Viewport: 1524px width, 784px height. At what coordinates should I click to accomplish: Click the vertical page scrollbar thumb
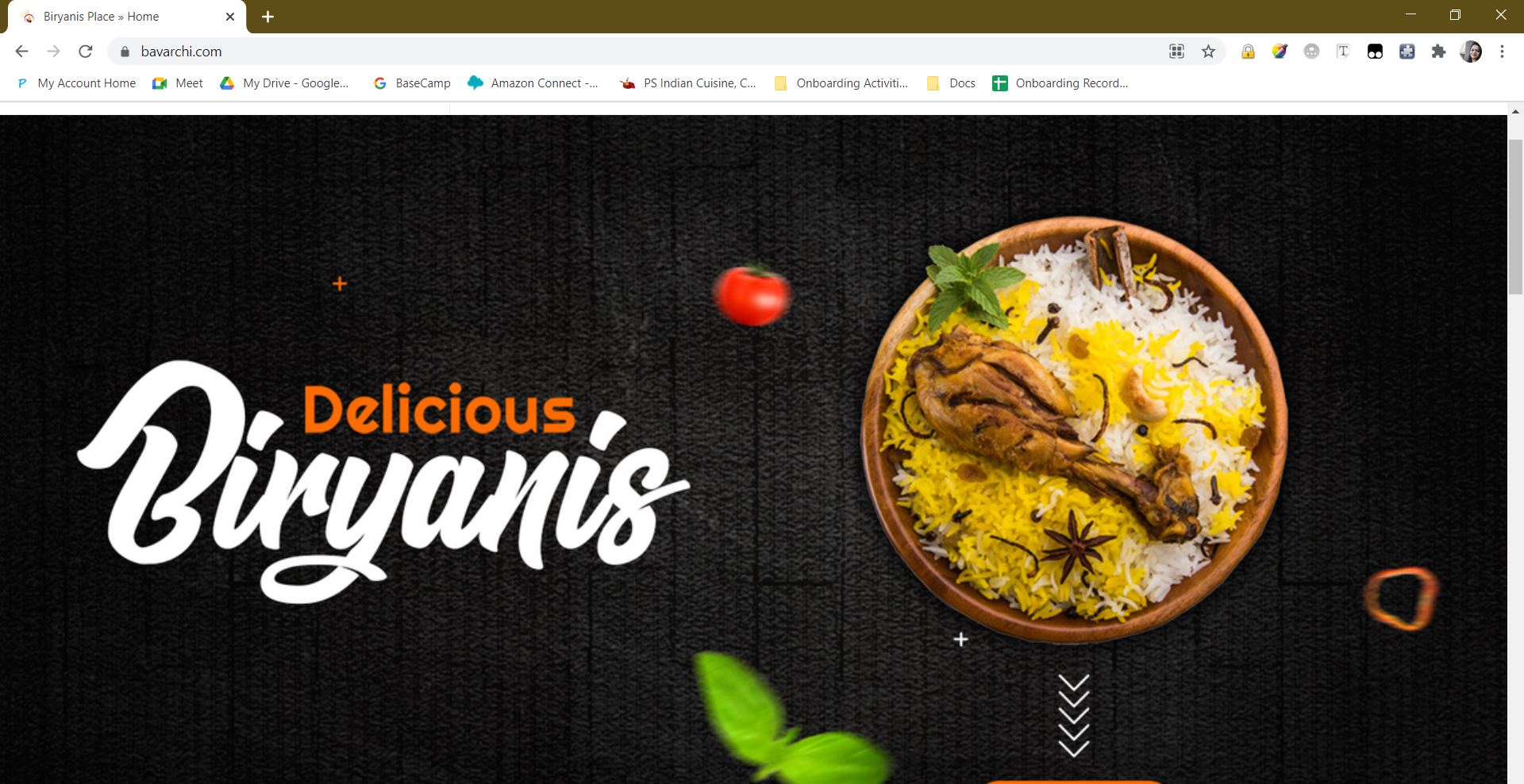click(x=1515, y=217)
